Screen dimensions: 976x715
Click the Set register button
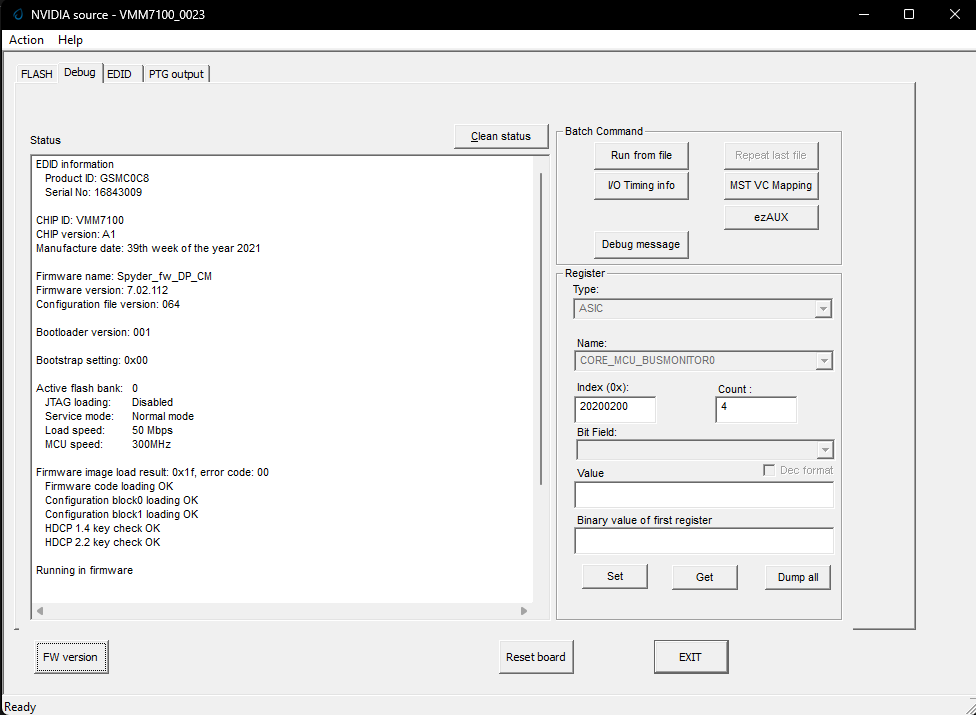tap(615, 577)
